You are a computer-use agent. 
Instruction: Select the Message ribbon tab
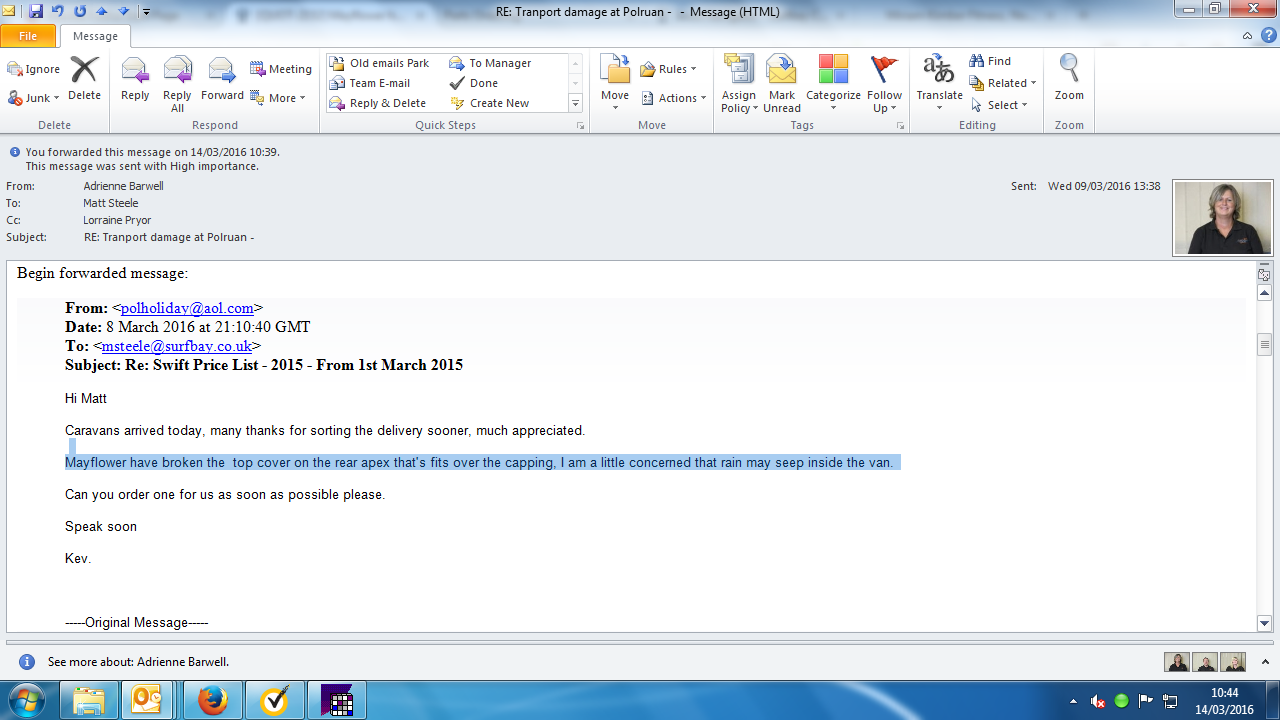[95, 36]
